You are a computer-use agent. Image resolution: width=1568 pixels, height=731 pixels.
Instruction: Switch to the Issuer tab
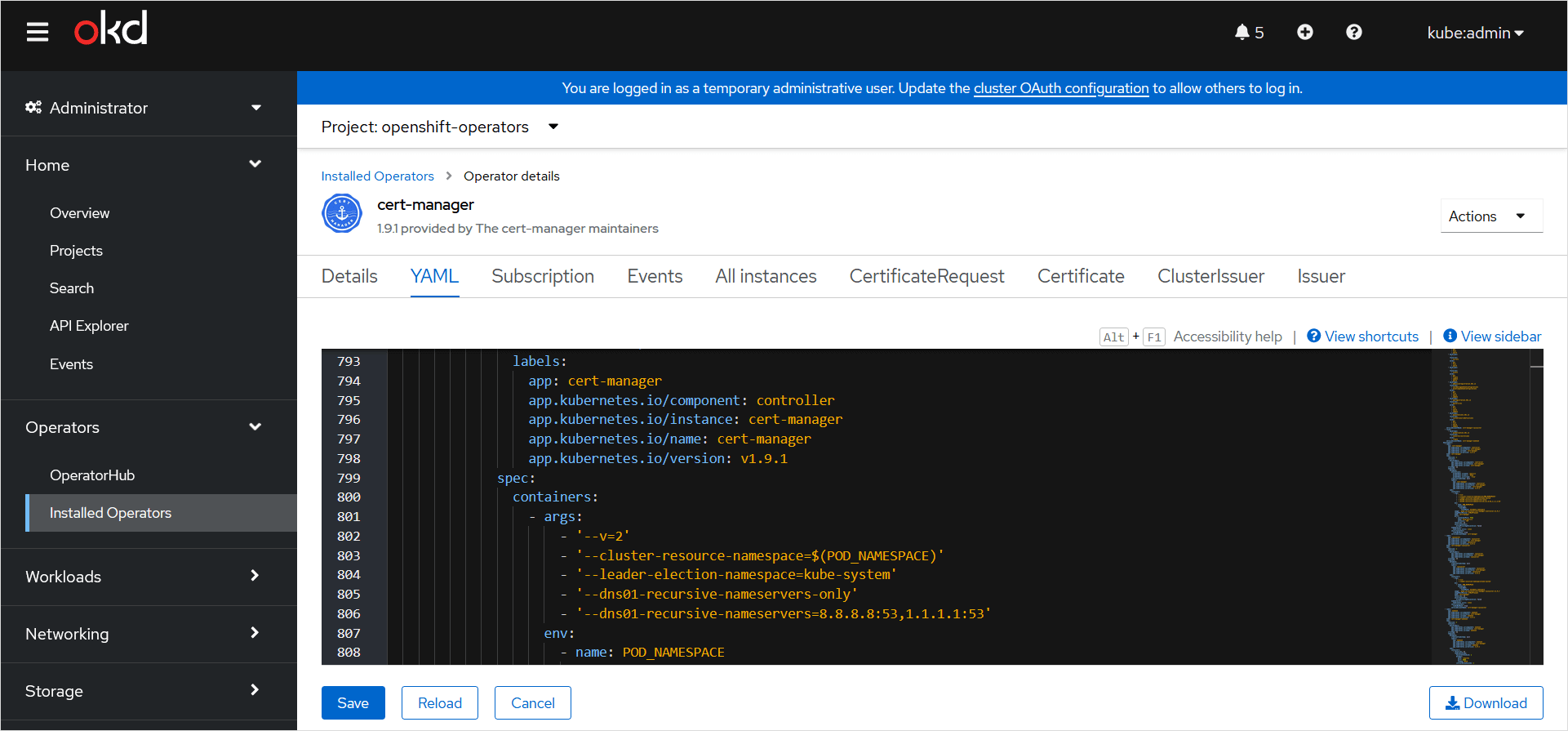pos(1321,276)
